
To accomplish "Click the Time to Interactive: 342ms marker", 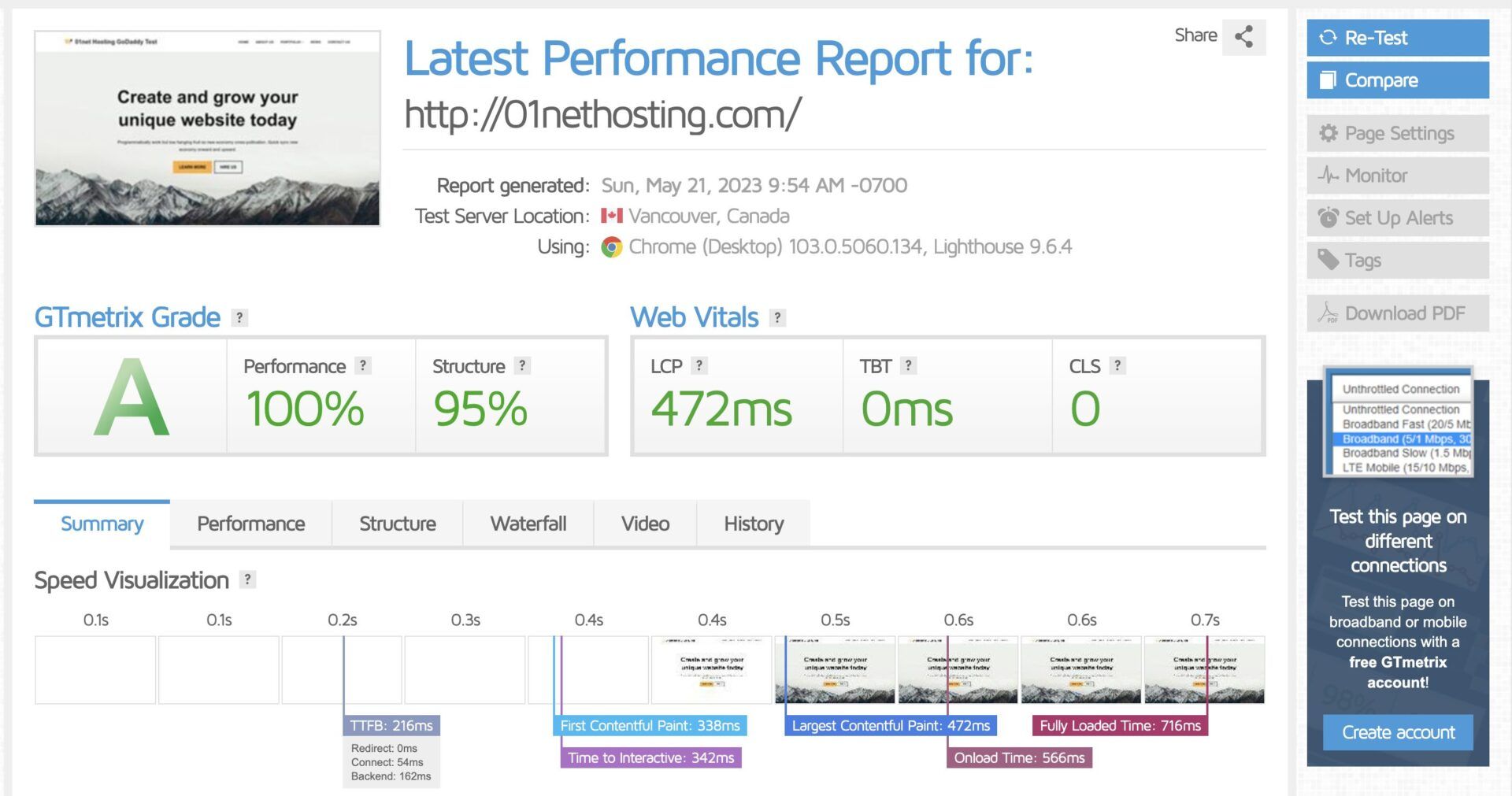I will click(650, 757).
